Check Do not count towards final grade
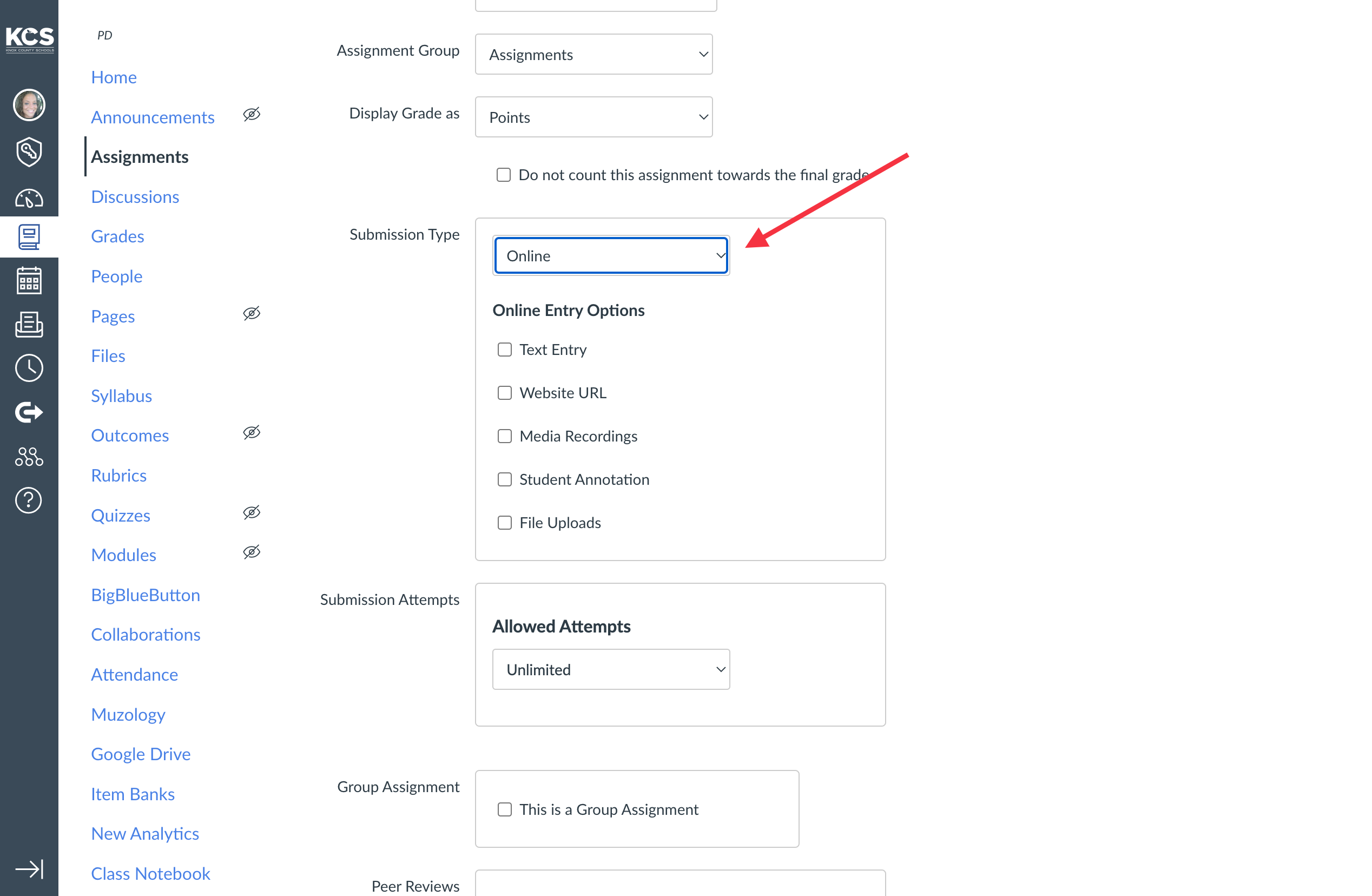 (x=503, y=175)
